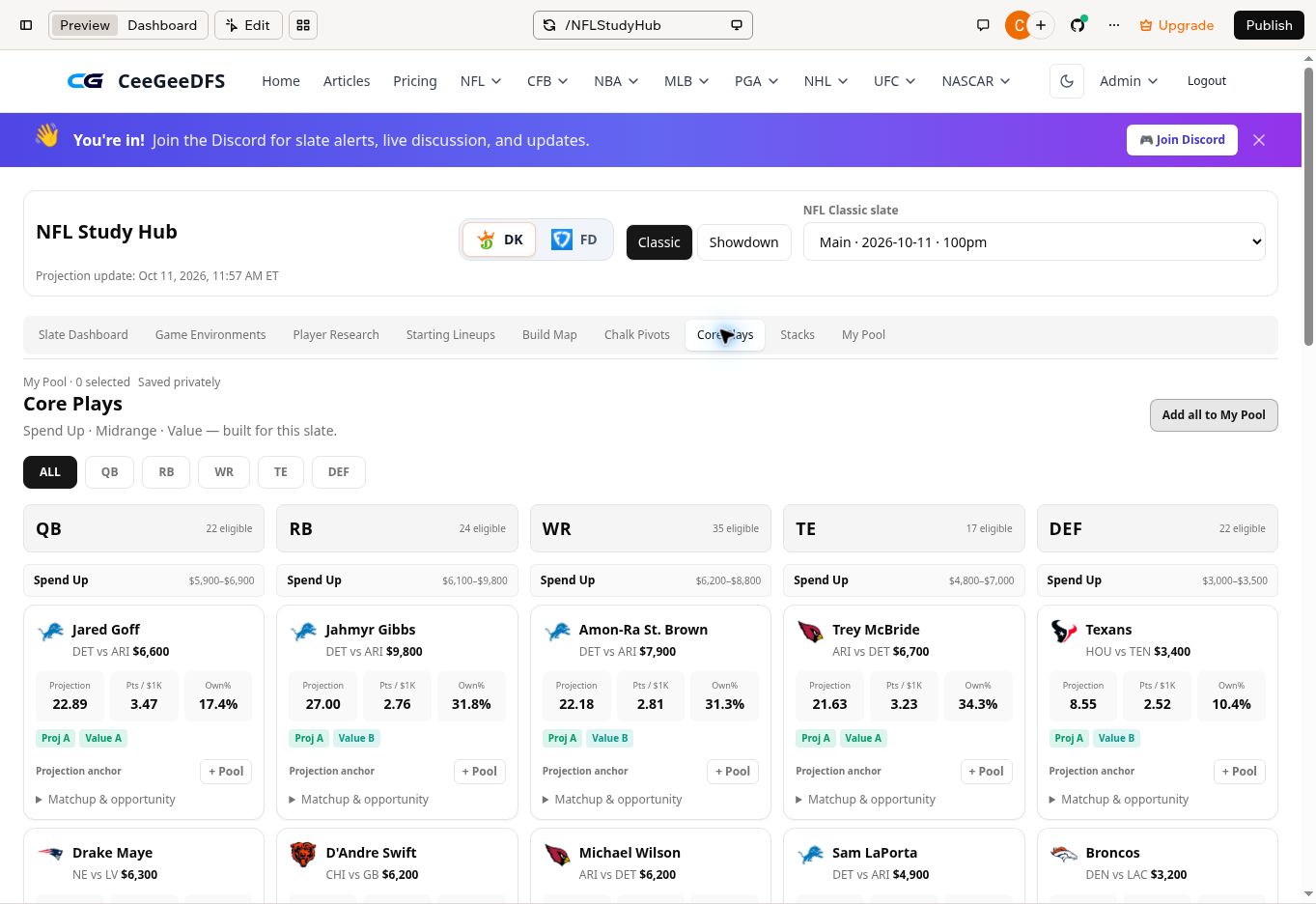Screen dimensions: 1316x904
Task: Reload the page from URL bar icon
Action: point(549,25)
